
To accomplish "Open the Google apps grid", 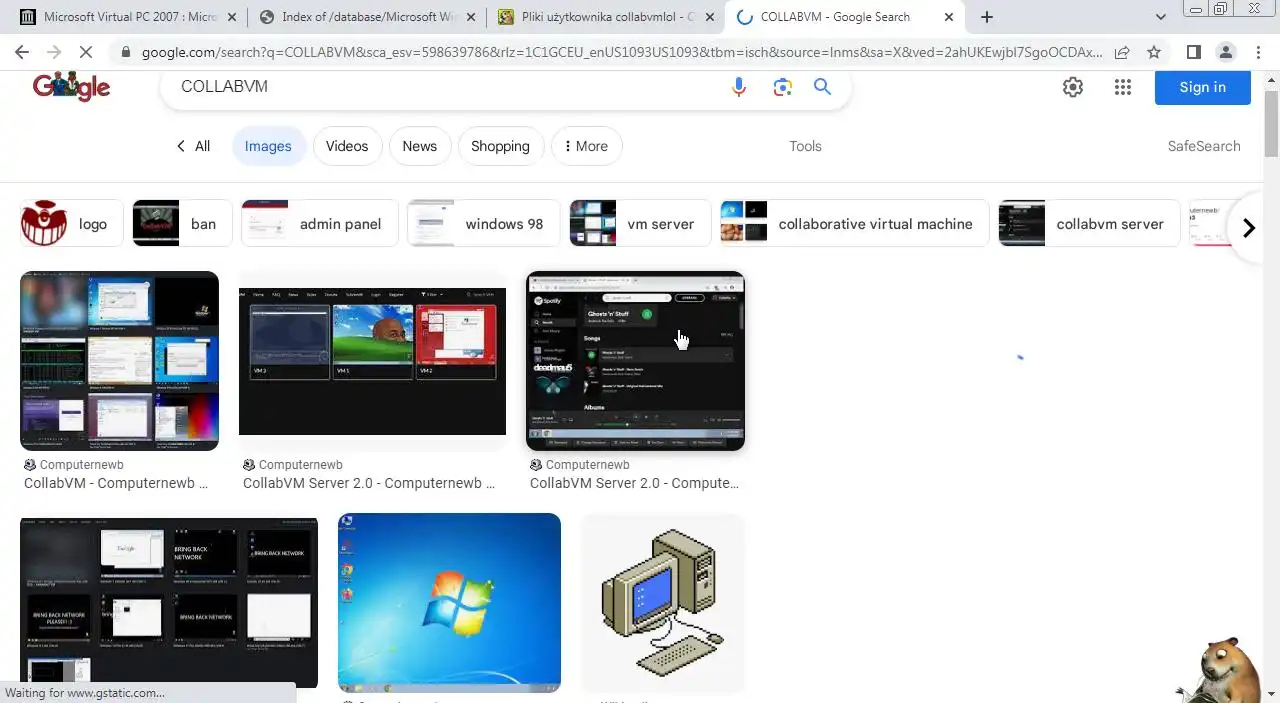I will [x=1123, y=87].
